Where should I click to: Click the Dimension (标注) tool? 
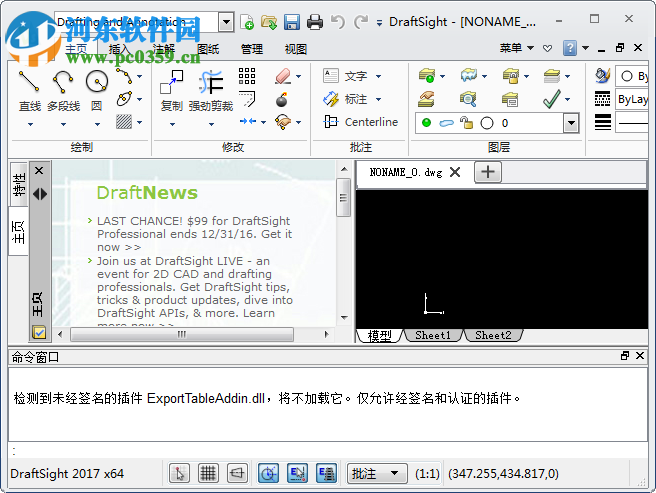pos(346,99)
